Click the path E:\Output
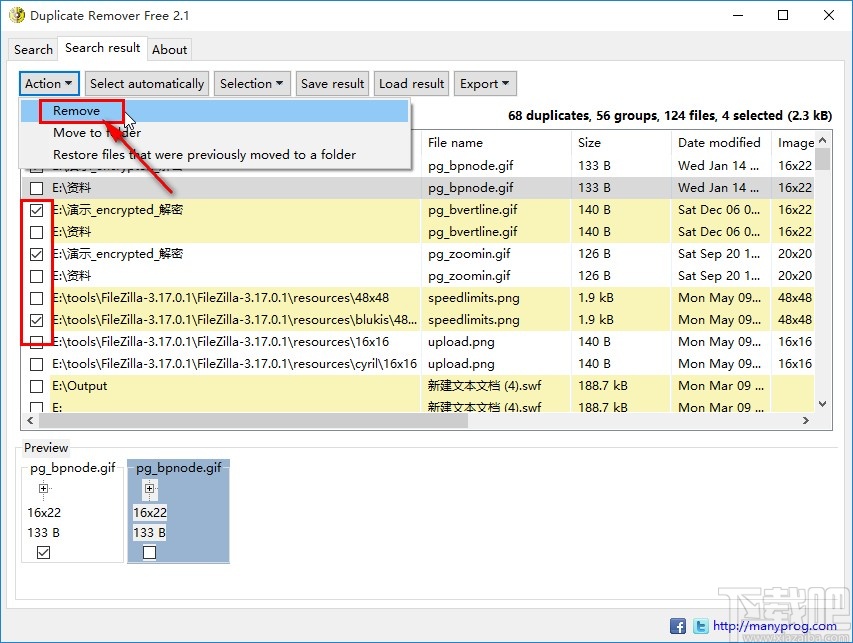The height and width of the screenshot is (643, 853). coord(79,386)
